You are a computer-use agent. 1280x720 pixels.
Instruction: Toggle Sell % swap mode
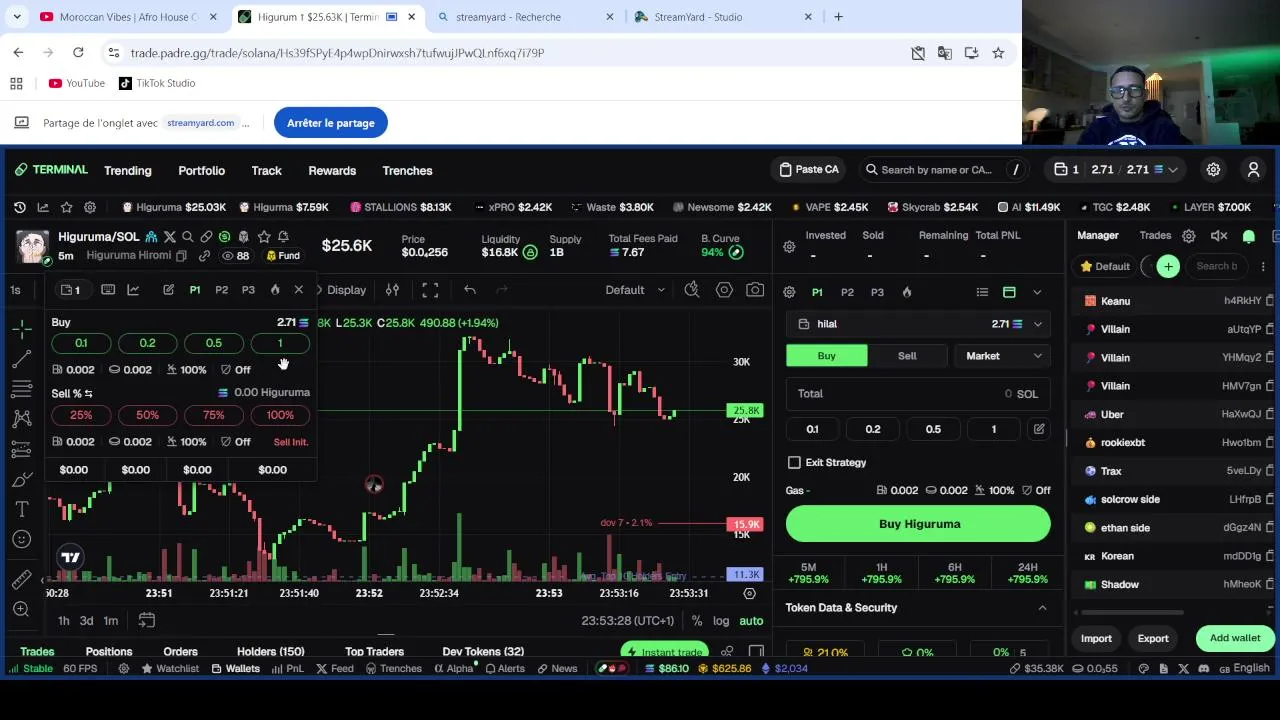click(x=88, y=394)
